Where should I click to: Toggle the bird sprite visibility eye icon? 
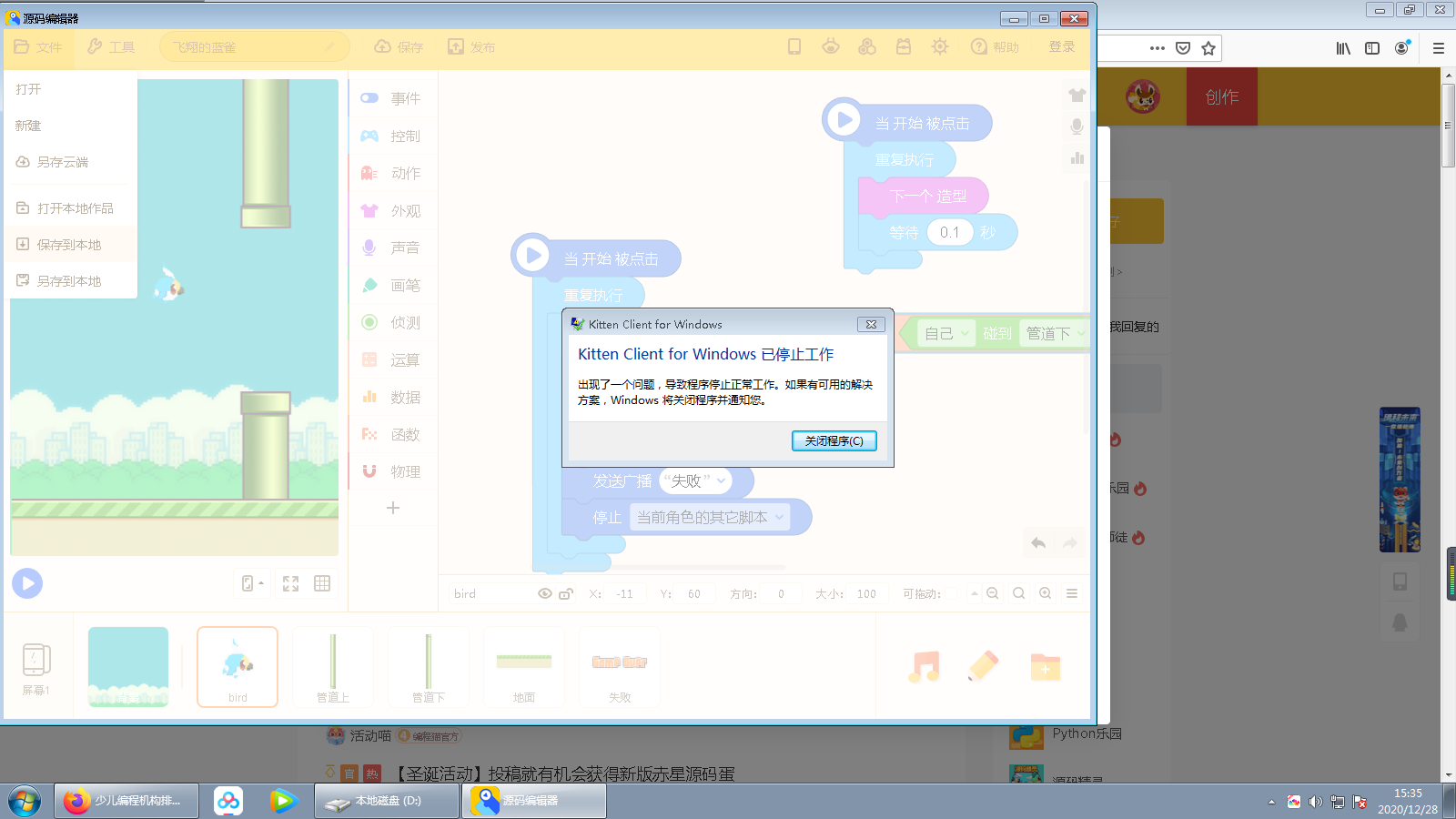point(545,593)
